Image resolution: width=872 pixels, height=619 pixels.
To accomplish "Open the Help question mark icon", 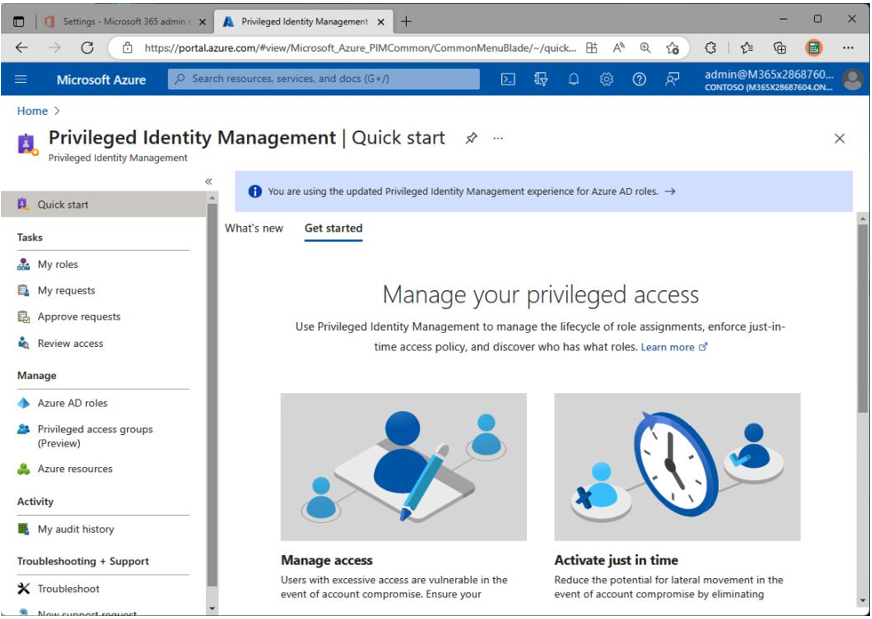I will click(x=639, y=80).
